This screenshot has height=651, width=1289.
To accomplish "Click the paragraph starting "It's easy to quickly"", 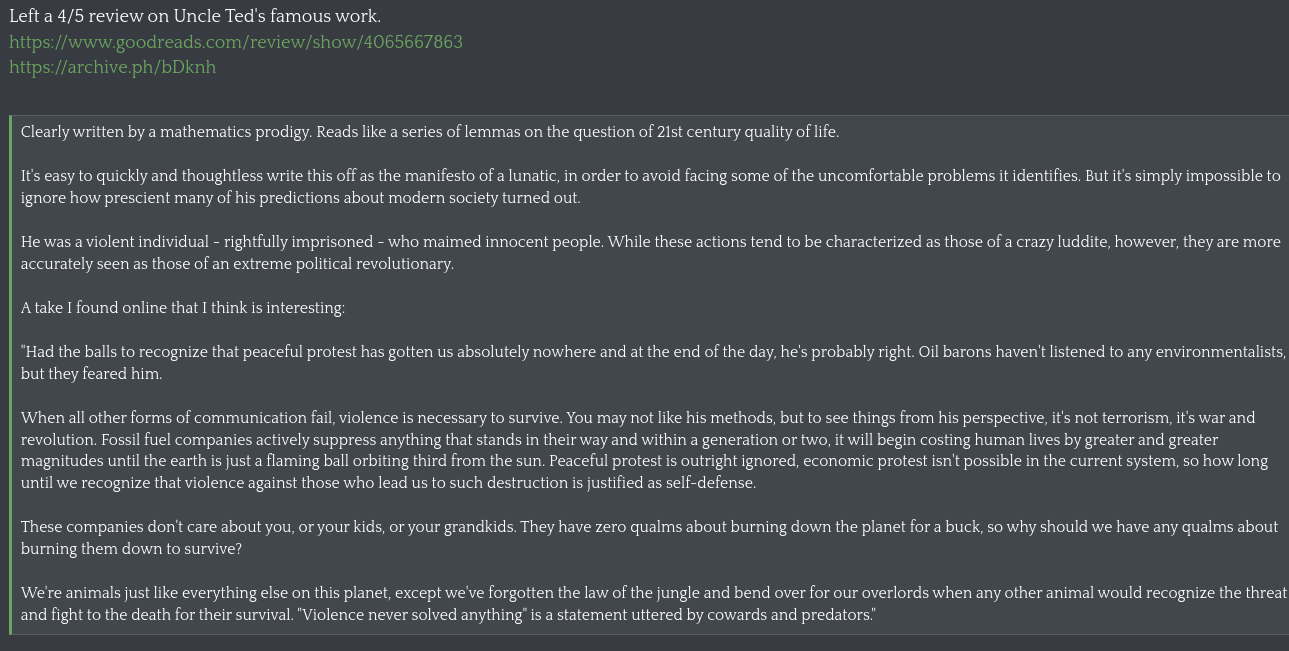I will pos(650,187).
